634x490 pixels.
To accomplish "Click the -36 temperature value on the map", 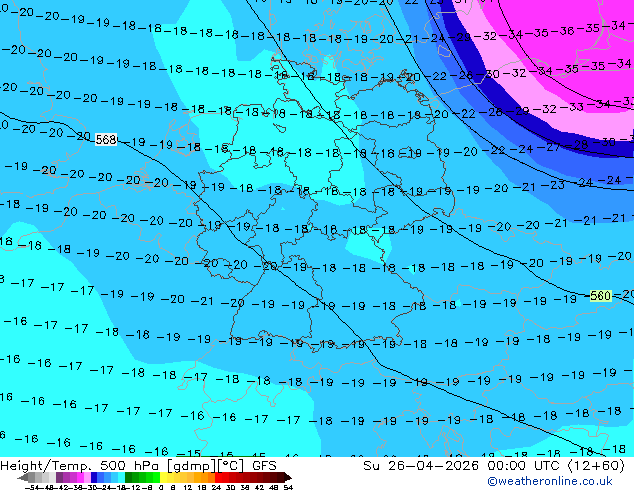I will click(564, 31).
